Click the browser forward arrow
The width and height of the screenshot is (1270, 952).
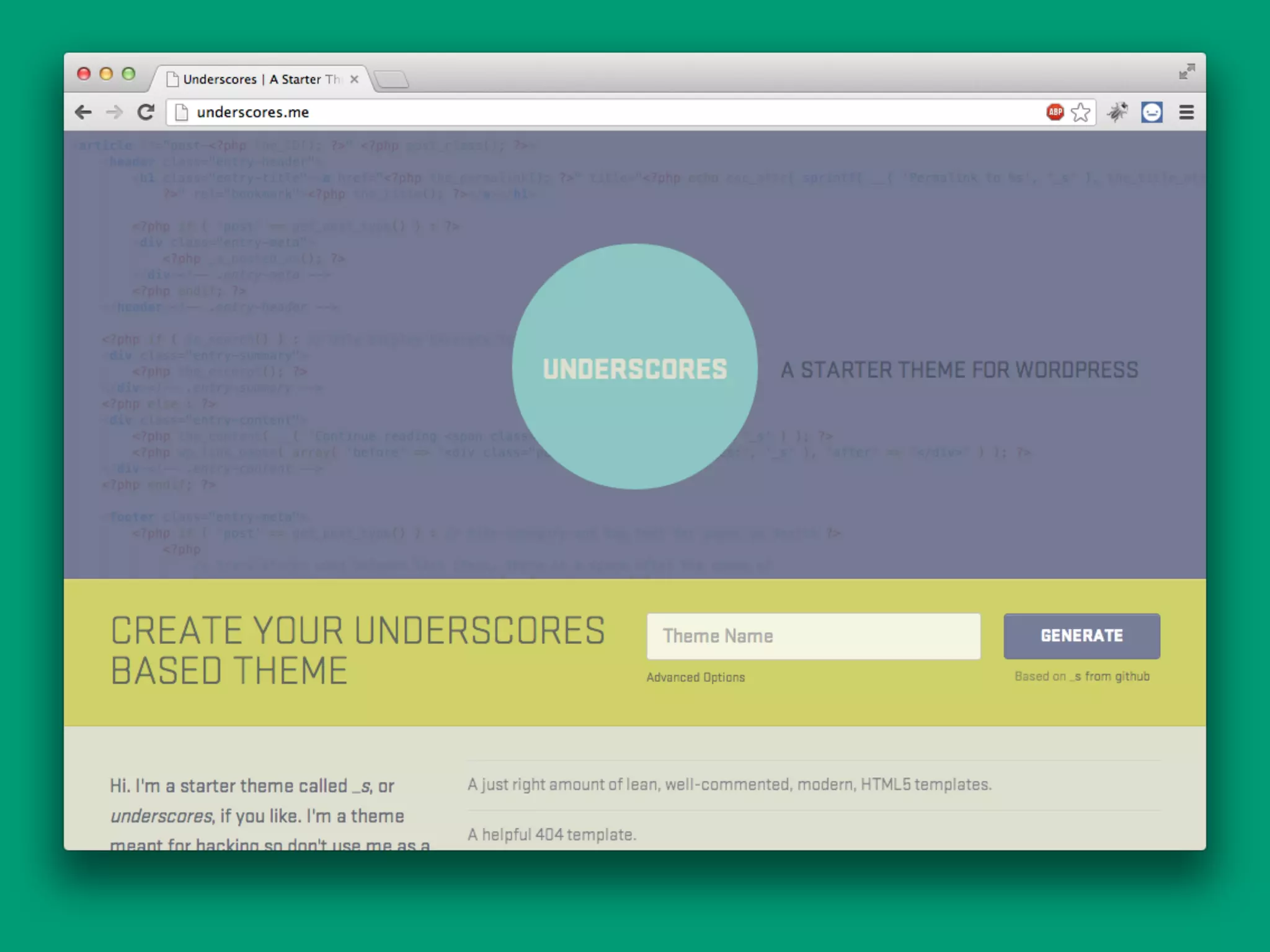(114, 112)
